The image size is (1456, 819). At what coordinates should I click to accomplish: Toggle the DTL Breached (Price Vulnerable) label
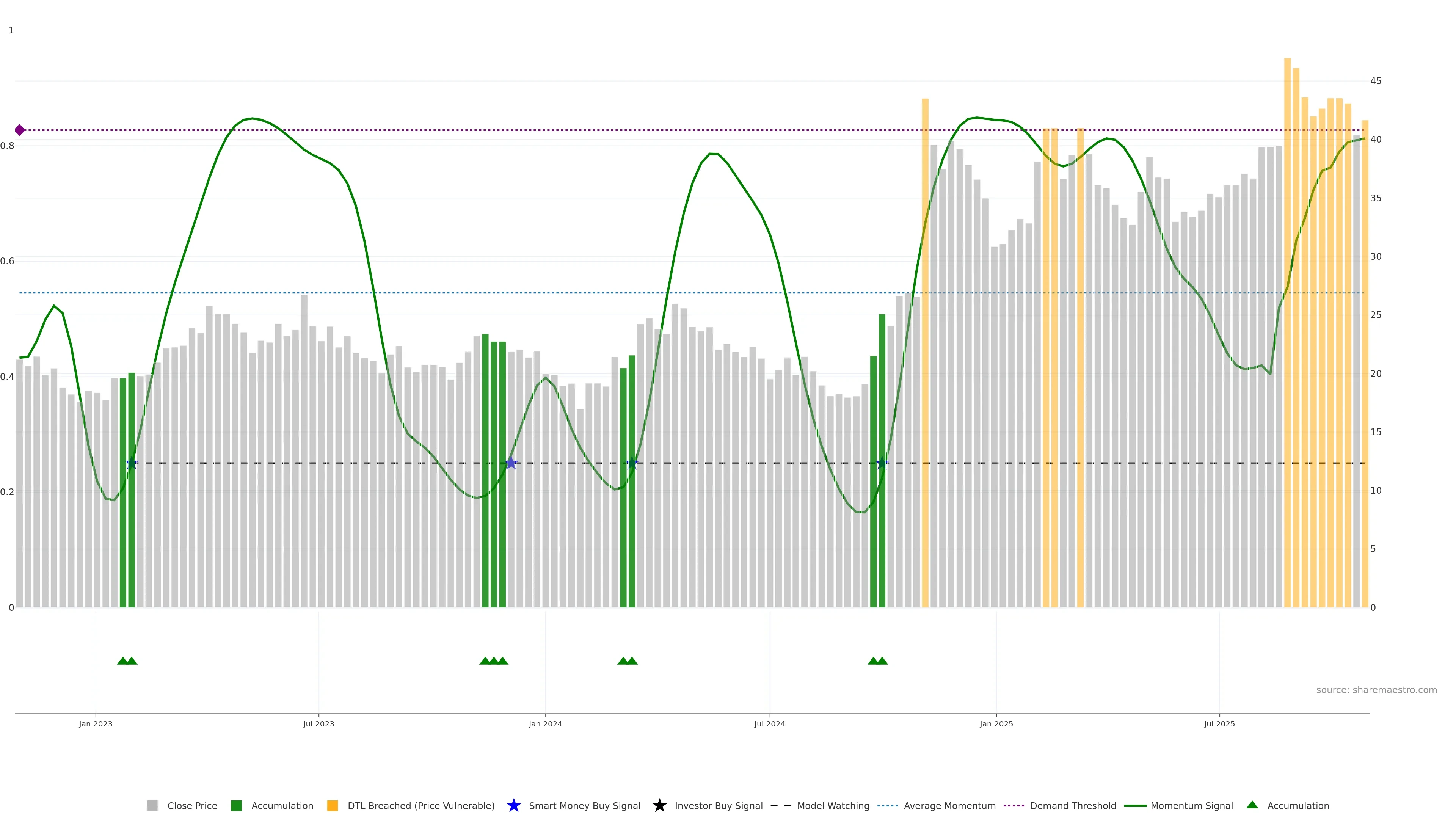420,805
